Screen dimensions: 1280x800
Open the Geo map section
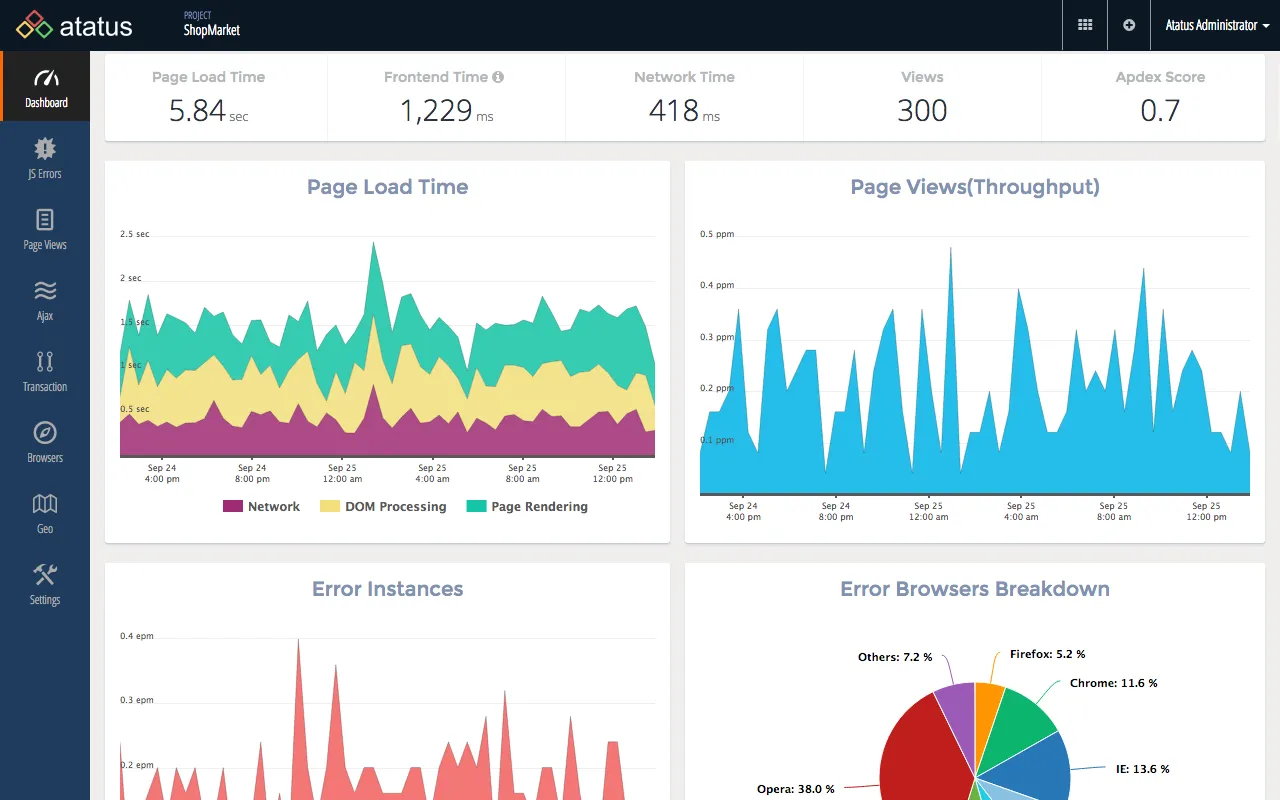coord(44,513)
